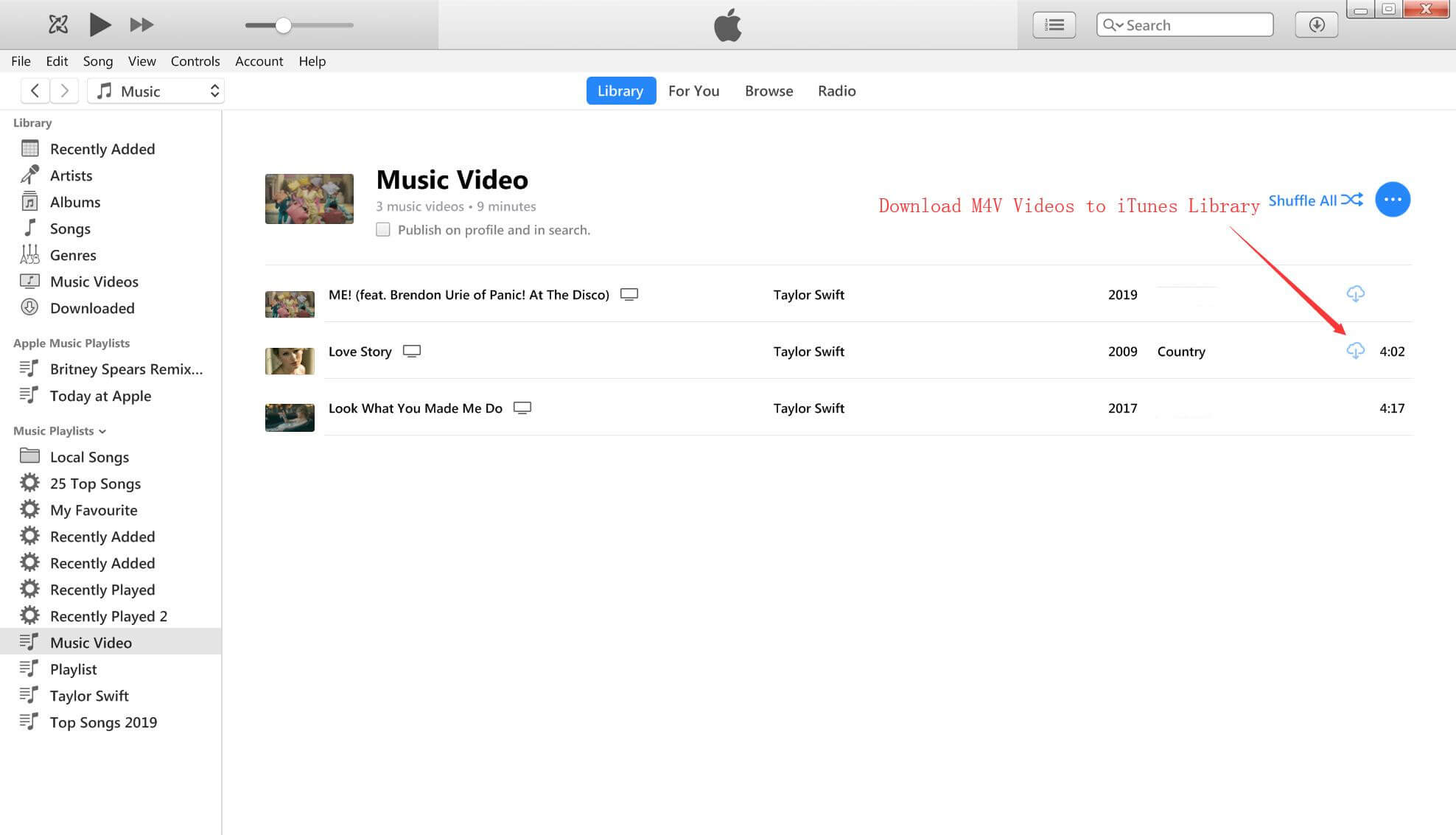Select the Library tab

pos(620,90)
